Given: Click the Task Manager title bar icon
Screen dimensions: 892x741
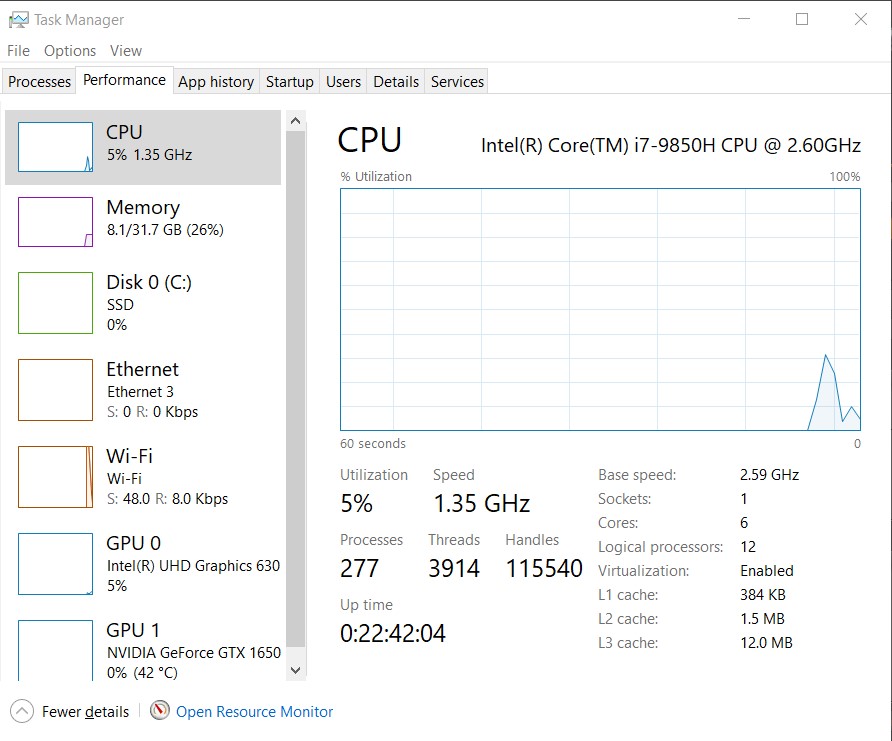Looking at the screenshot, I should (x=18, y=20).
